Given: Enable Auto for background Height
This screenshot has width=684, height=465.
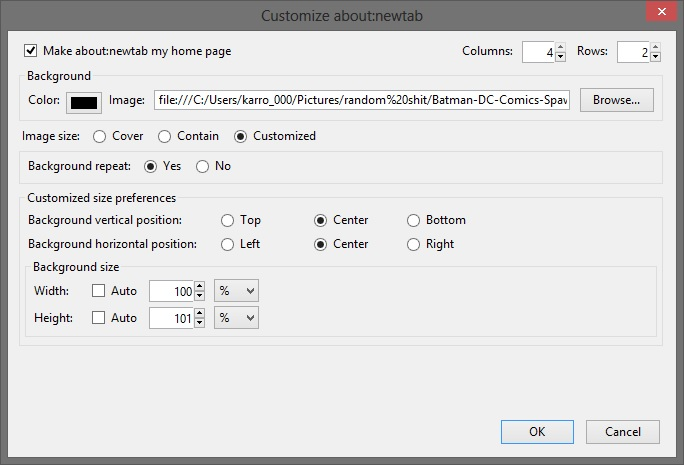Looking at the screenshot, I should click(x=99, y=318).
